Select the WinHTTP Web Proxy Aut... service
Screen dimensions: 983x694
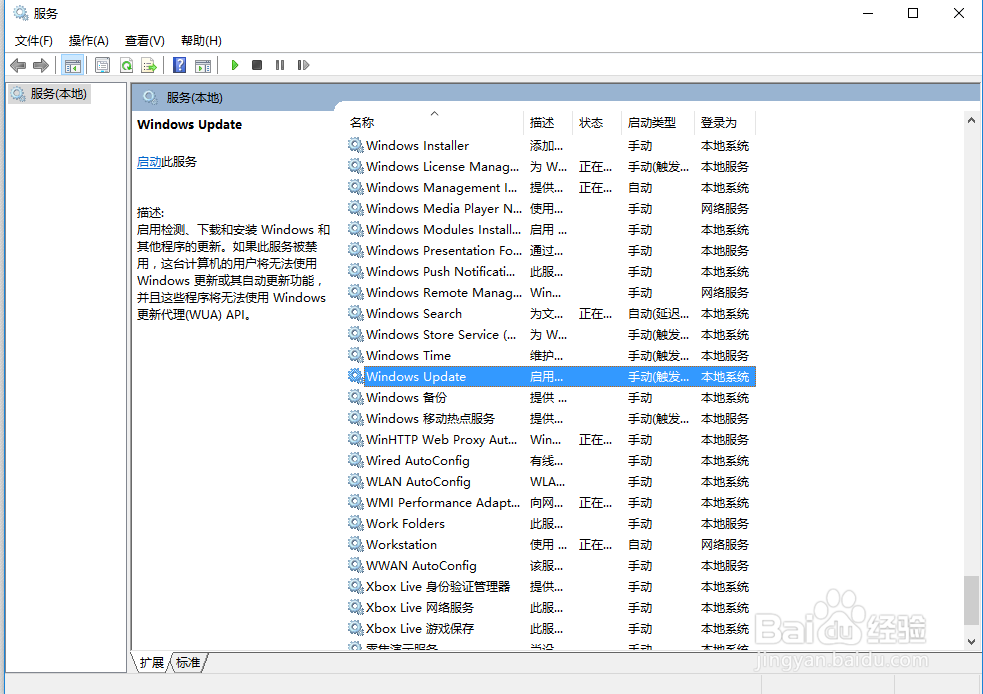(551, 439)
